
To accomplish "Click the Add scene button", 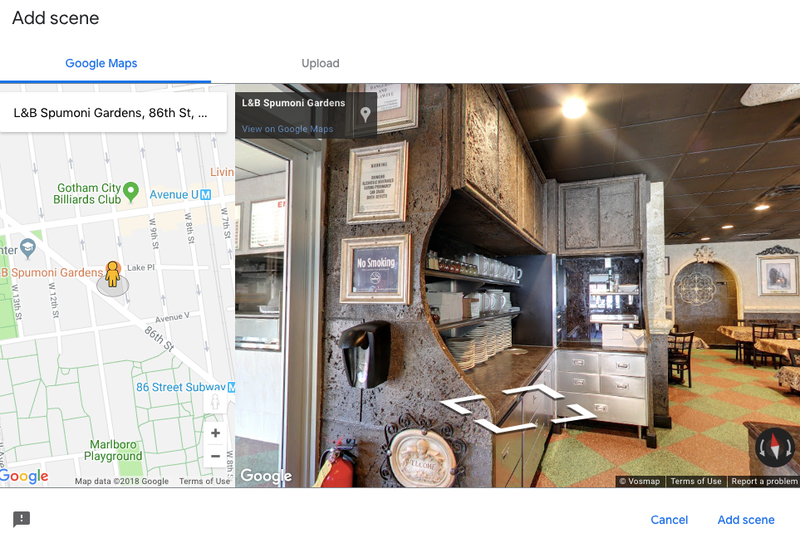I will point(746,520).
